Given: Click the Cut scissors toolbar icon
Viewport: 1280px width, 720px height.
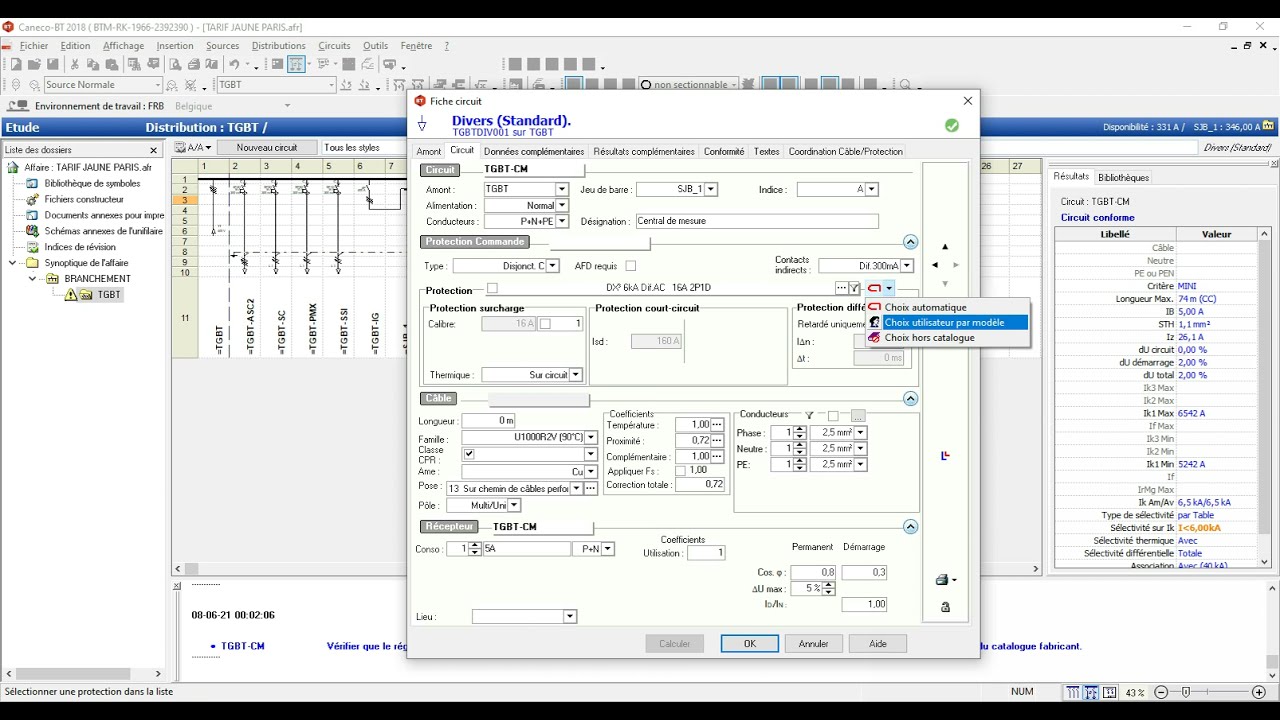Looking at the screenshot, I should [74, 64].
